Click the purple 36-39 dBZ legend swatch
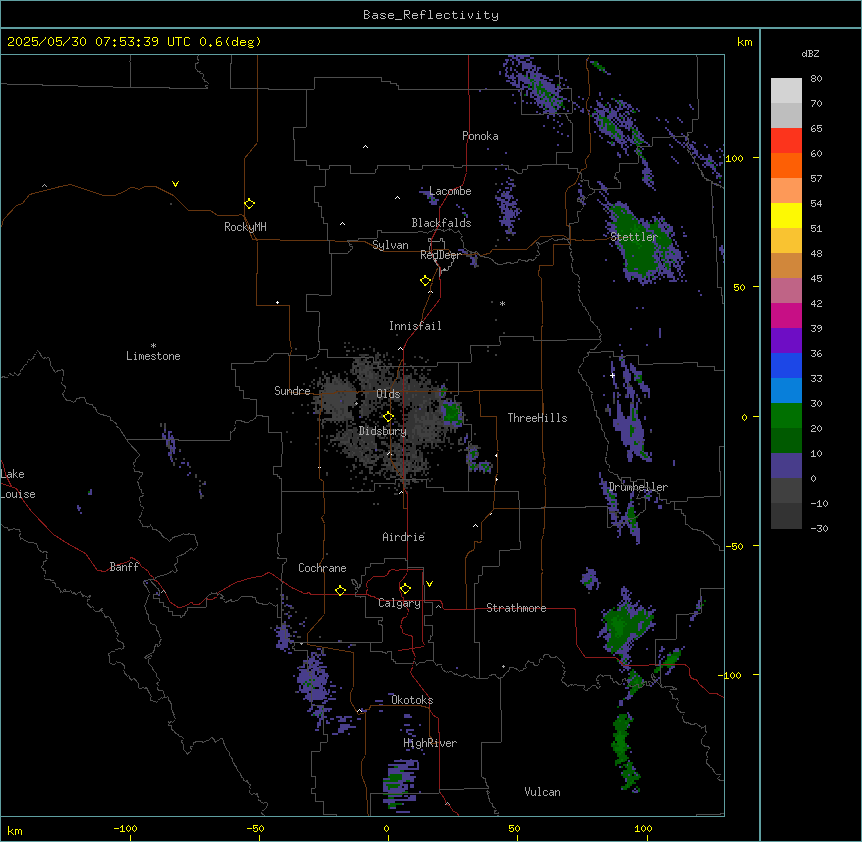 pyautogui.click(x=786, y=341)
